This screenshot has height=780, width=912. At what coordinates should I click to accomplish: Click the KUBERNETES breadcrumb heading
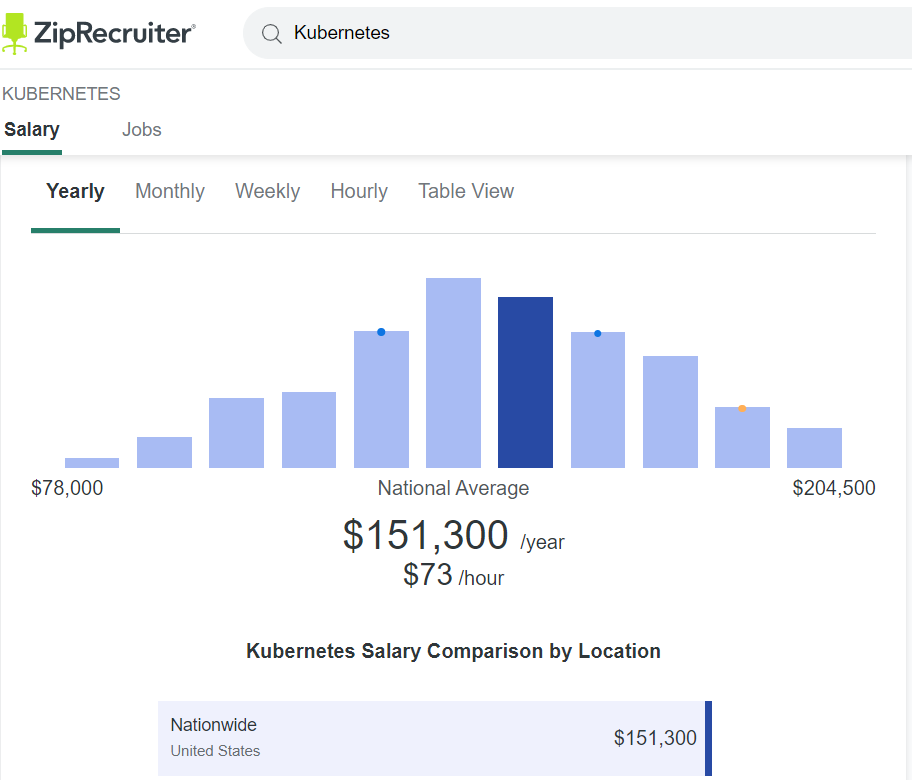pyautogui.click(x=61, y=94)
